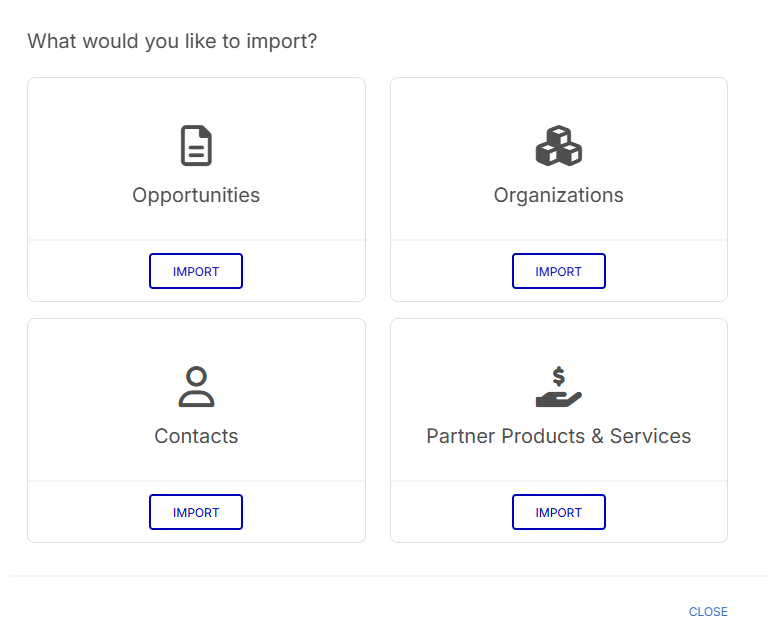
Task: Click the divider line above CLOSE
Action: [390, 576]
